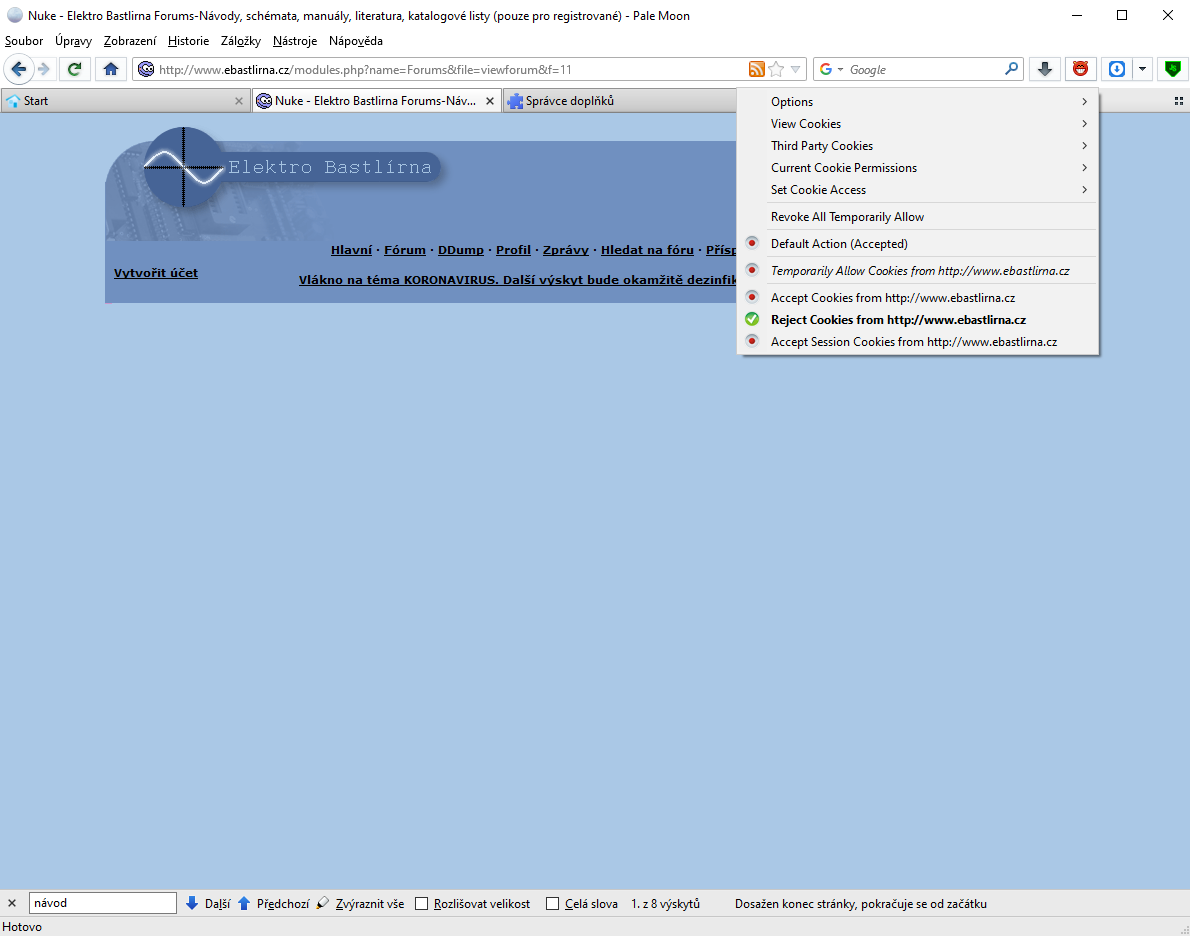Screen dimensions: 1190x936
Task: Click the red cookie monster icon
Action: coord(1080,69)
